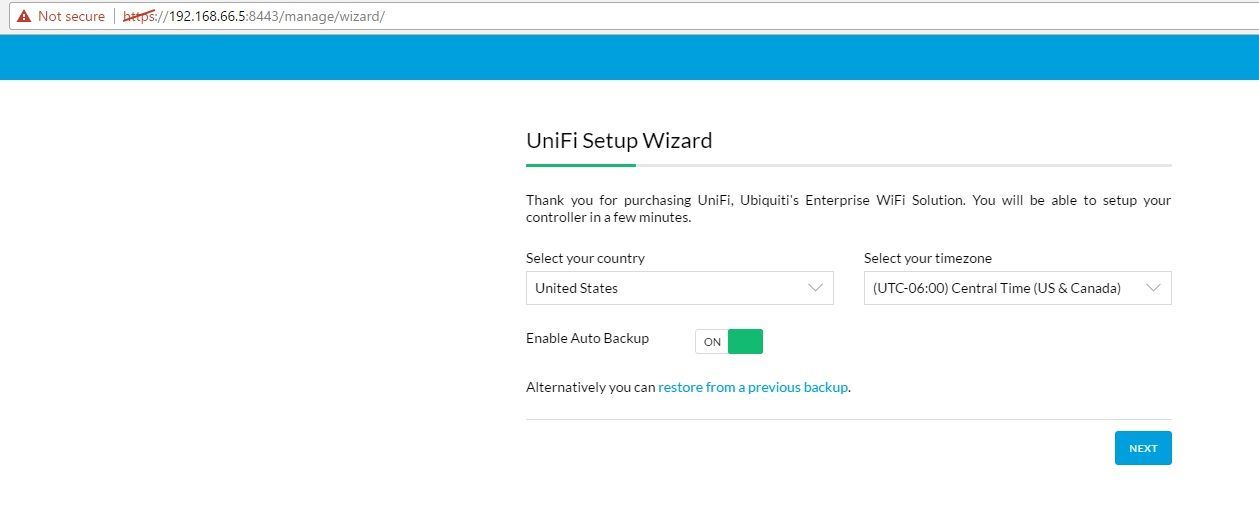Click the ON label of Auto Backup toggle
Image resolution: width=1259 pixels, height=518 pixels.
[x=712, y=342]
